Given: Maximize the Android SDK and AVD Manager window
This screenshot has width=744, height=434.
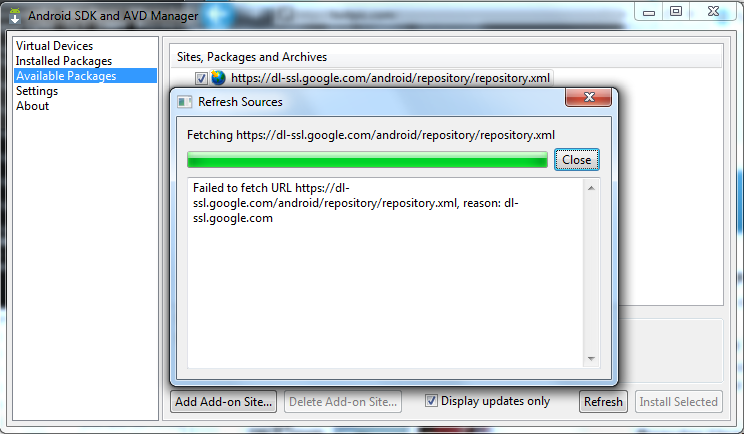Looking at the screenshot, I should [676, 12].
